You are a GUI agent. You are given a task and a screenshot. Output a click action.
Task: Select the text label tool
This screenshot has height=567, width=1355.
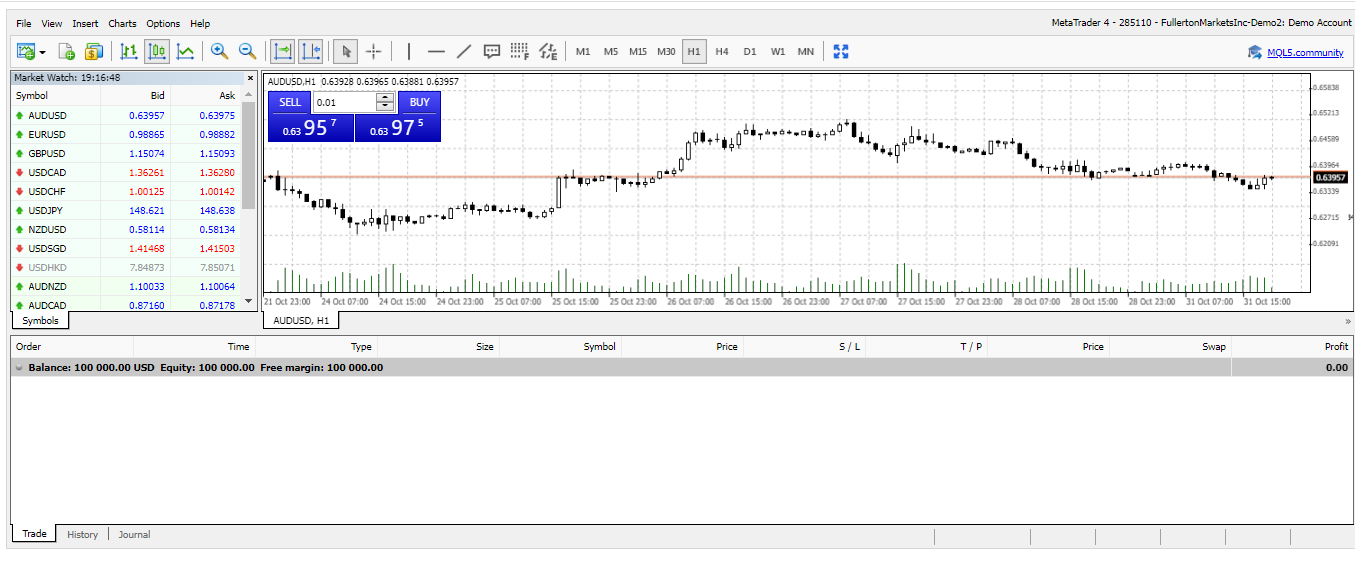coord(492,51)
